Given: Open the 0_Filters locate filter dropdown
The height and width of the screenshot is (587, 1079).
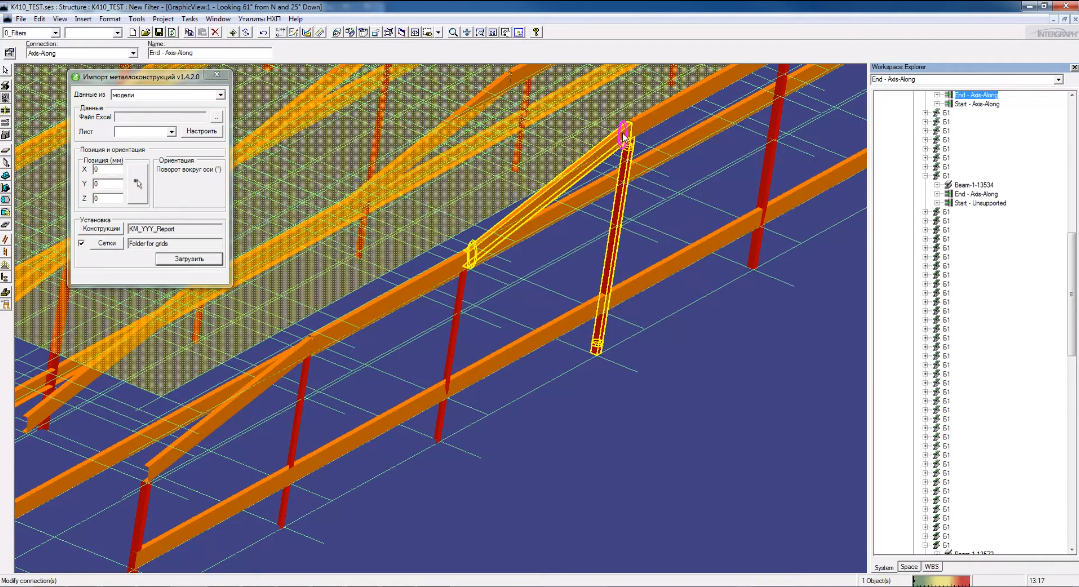Looking at the screenshot, I should (55, 33).
